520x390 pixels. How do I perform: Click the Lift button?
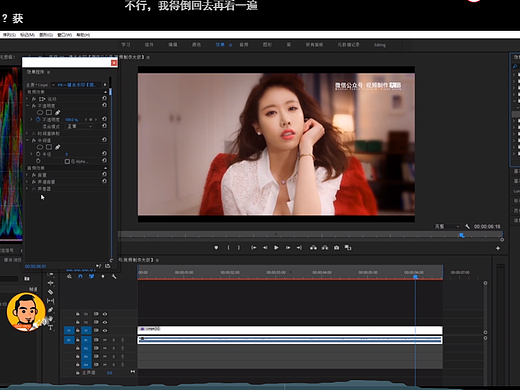(313, 248)
